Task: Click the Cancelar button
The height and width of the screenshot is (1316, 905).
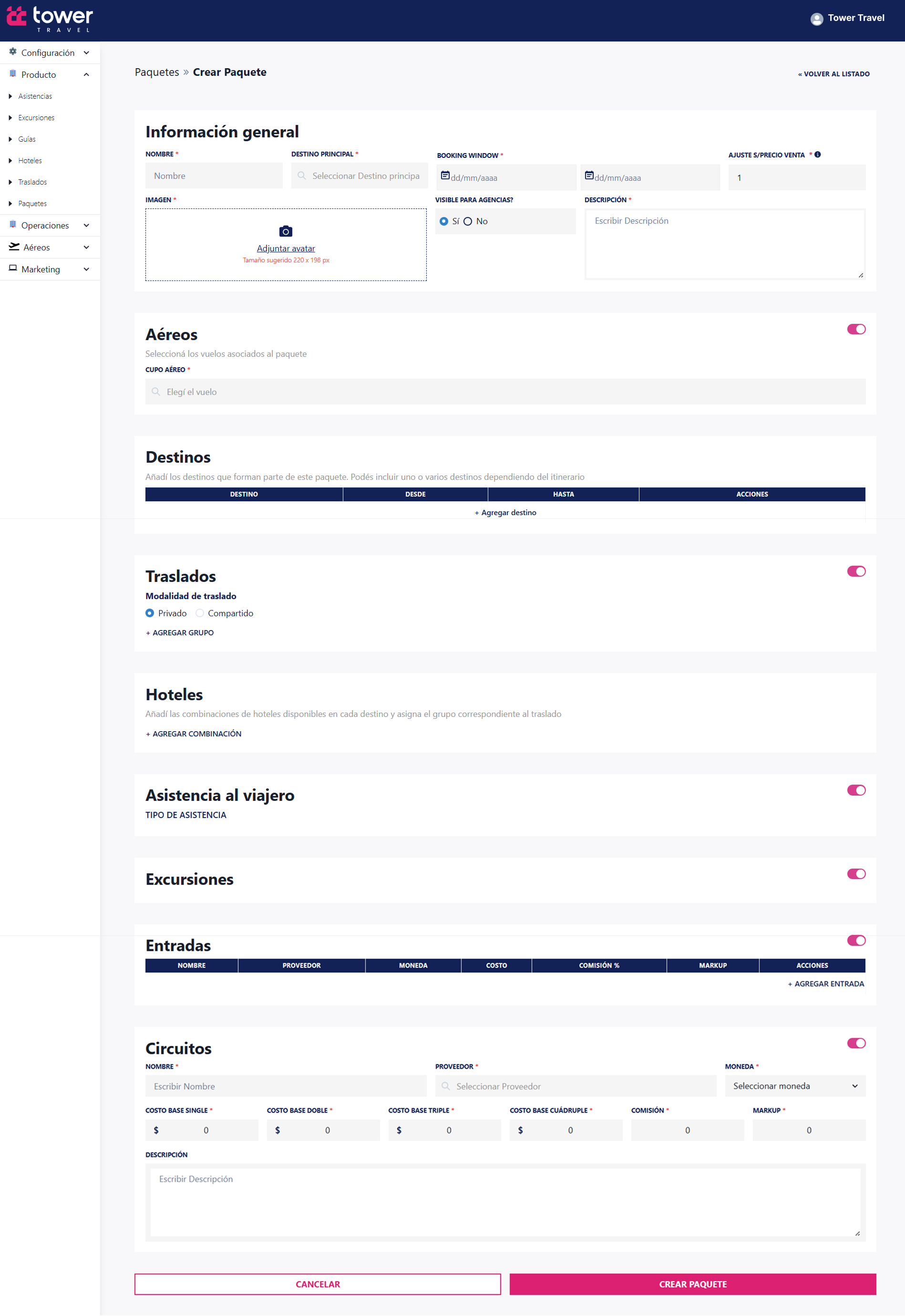Action: click(x=318, y=1285)
